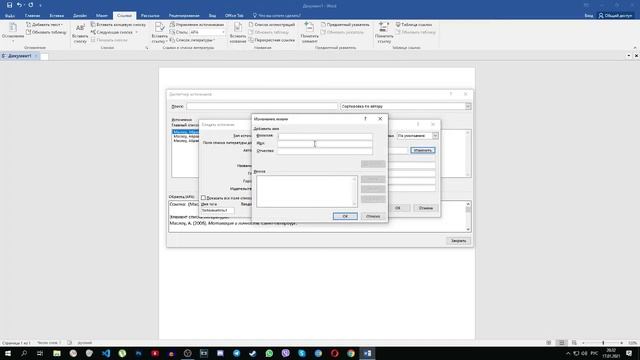Click the Вставить ссылку citation icon

(x=160, y=28)
